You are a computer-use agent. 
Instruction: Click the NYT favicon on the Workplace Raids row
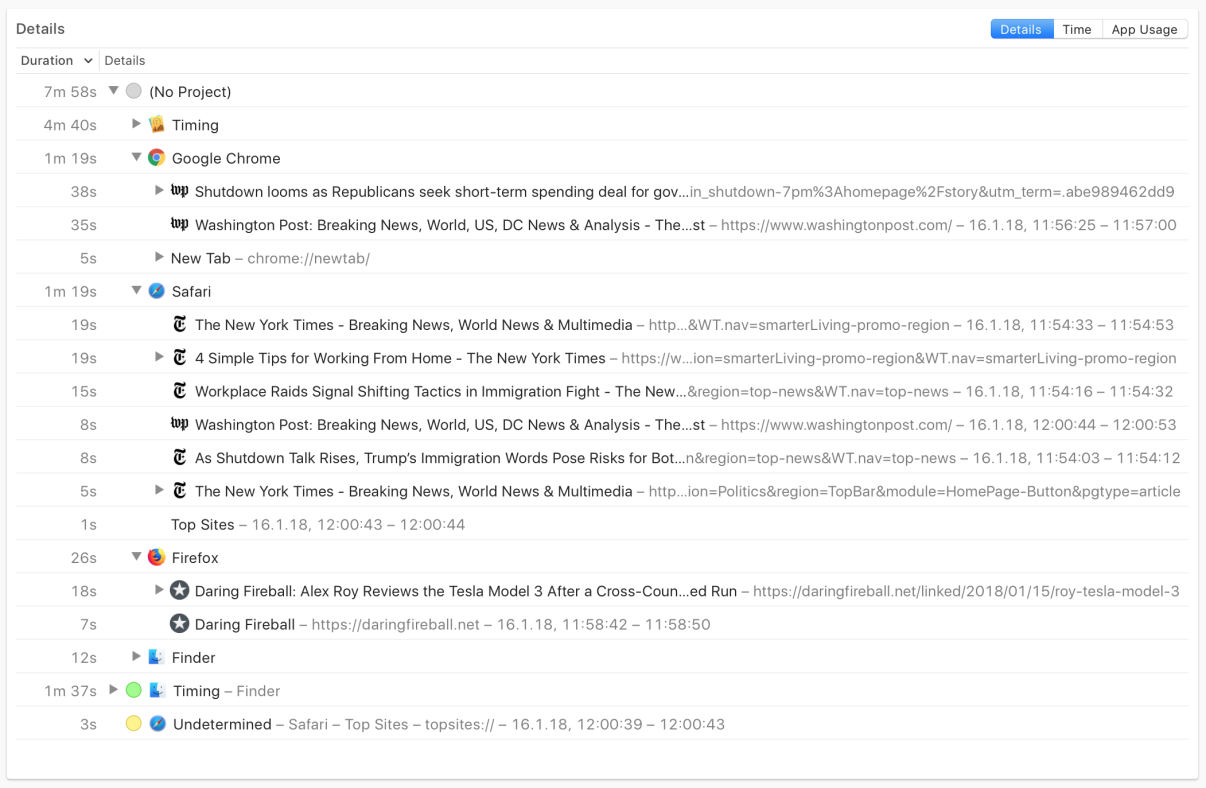coord(180,390)
